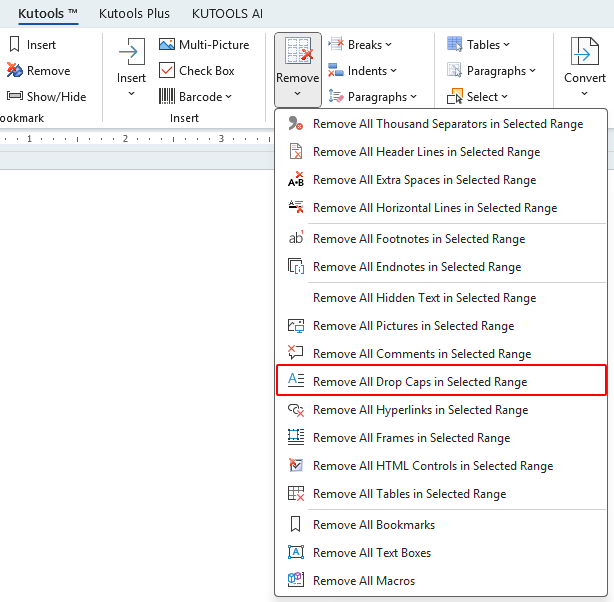Viewport: 614px width, 602px height.
Task: Choose Remove All Macros menu item
Action: pyautogui.click(x=441, y=580)
